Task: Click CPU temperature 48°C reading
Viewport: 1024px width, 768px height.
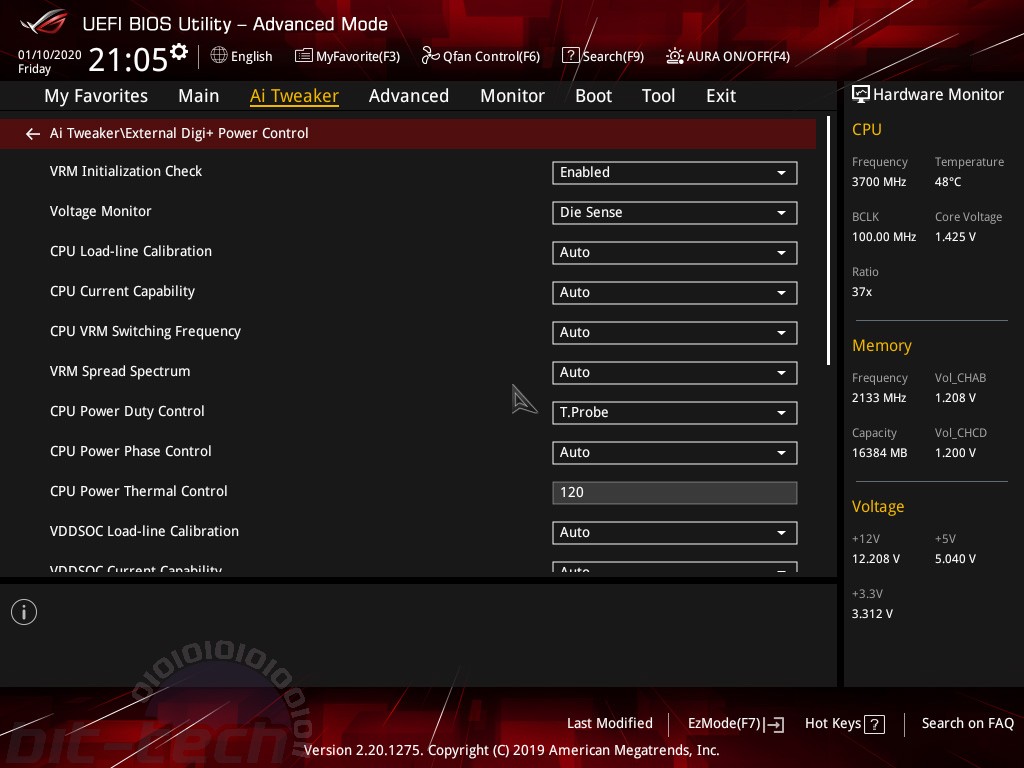Action: (948, 182)
